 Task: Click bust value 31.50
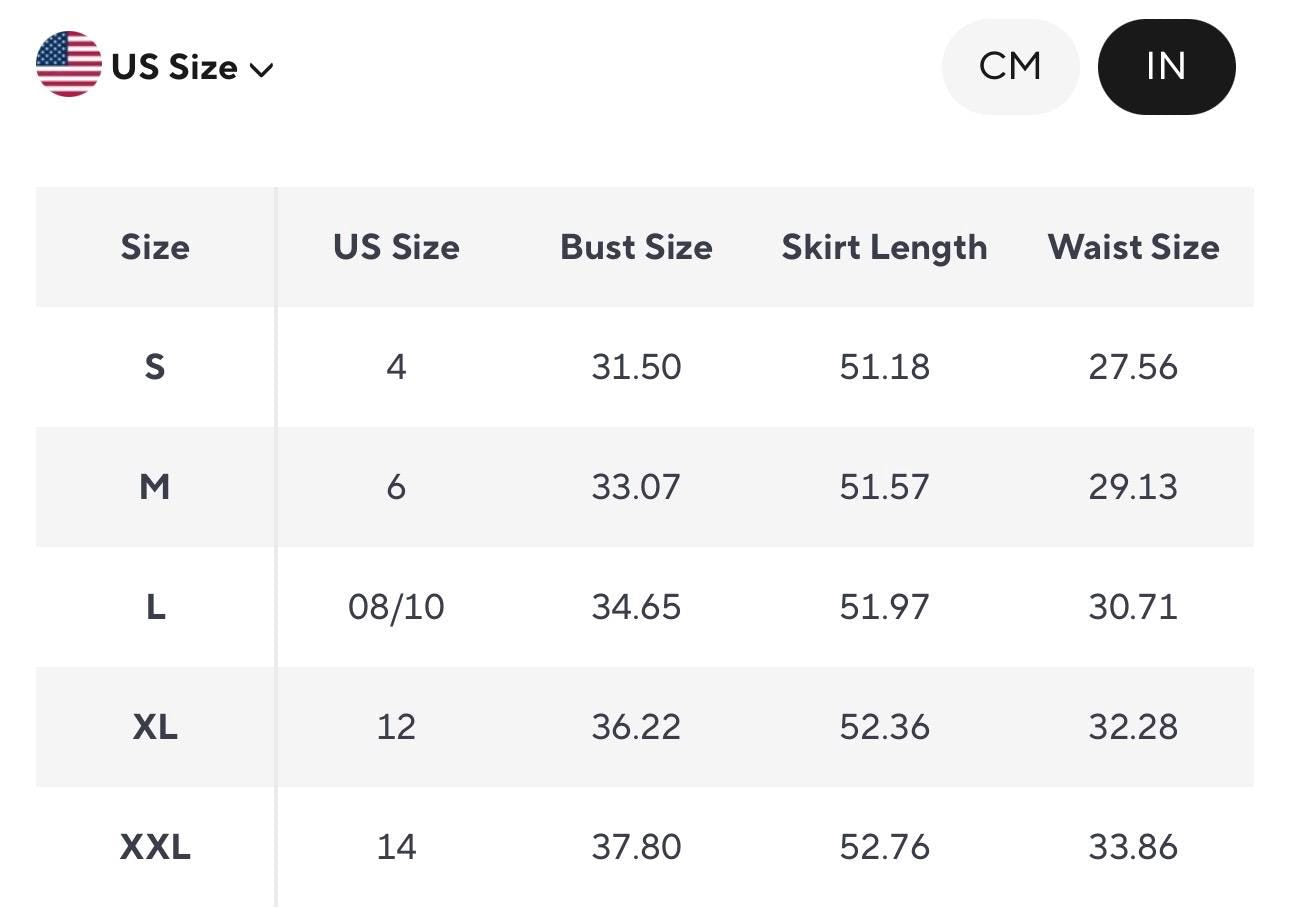point(636,367)
